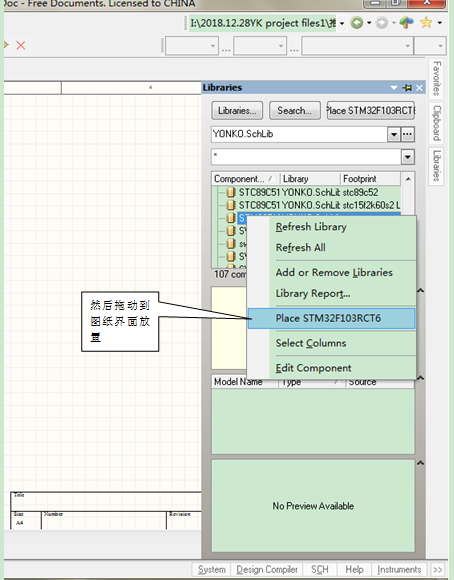
Task: Click the component filter input field
Action: (x=306, y=157)
